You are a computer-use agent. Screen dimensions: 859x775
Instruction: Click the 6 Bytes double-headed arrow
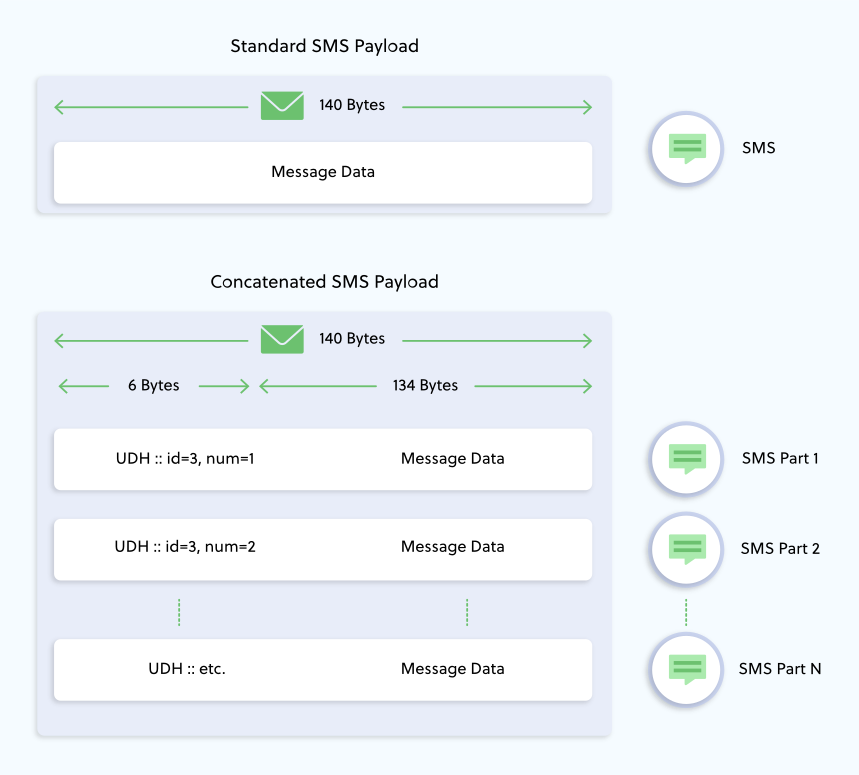[154, 386]
